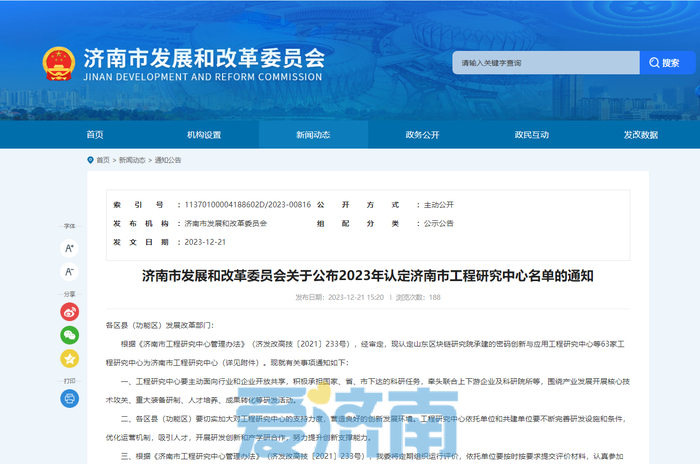Decrease font size with A- button

(69, 272)
